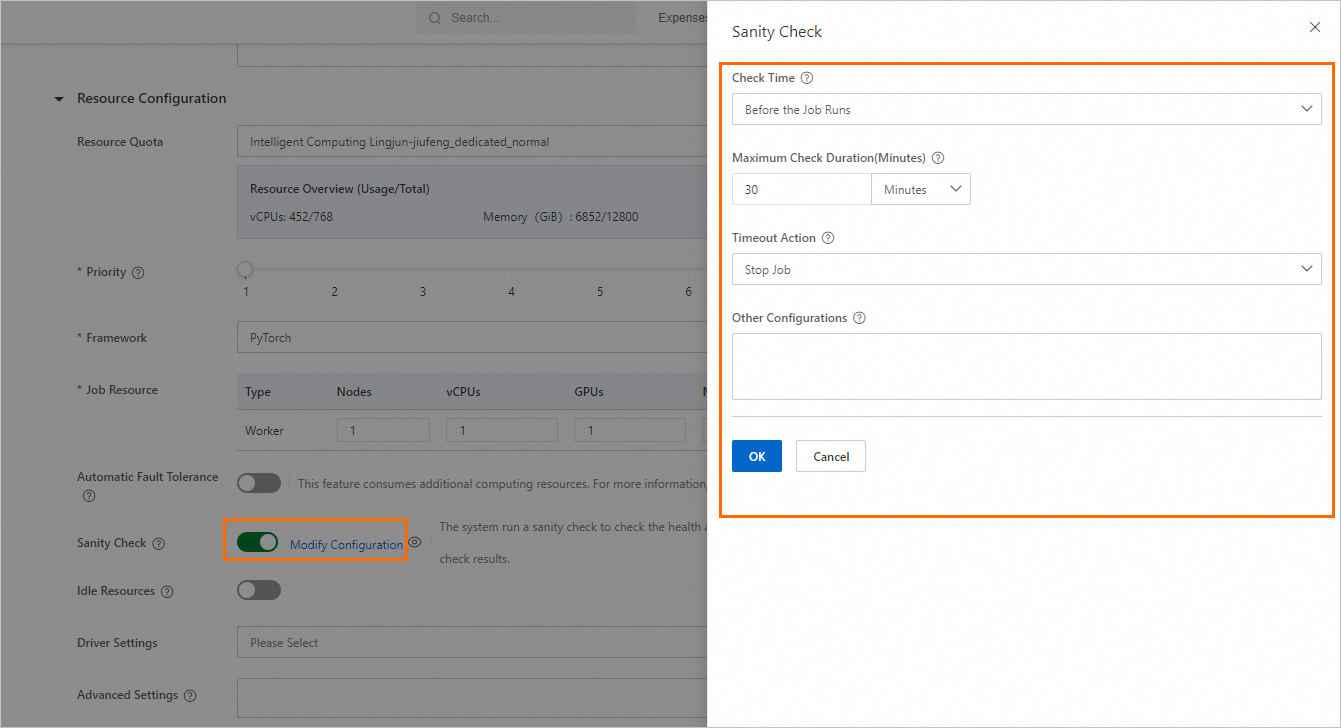This screenshot has width=1341, height=728.
Task: Click the Worker vCPUs input field
Action: (x=502, y=430)
